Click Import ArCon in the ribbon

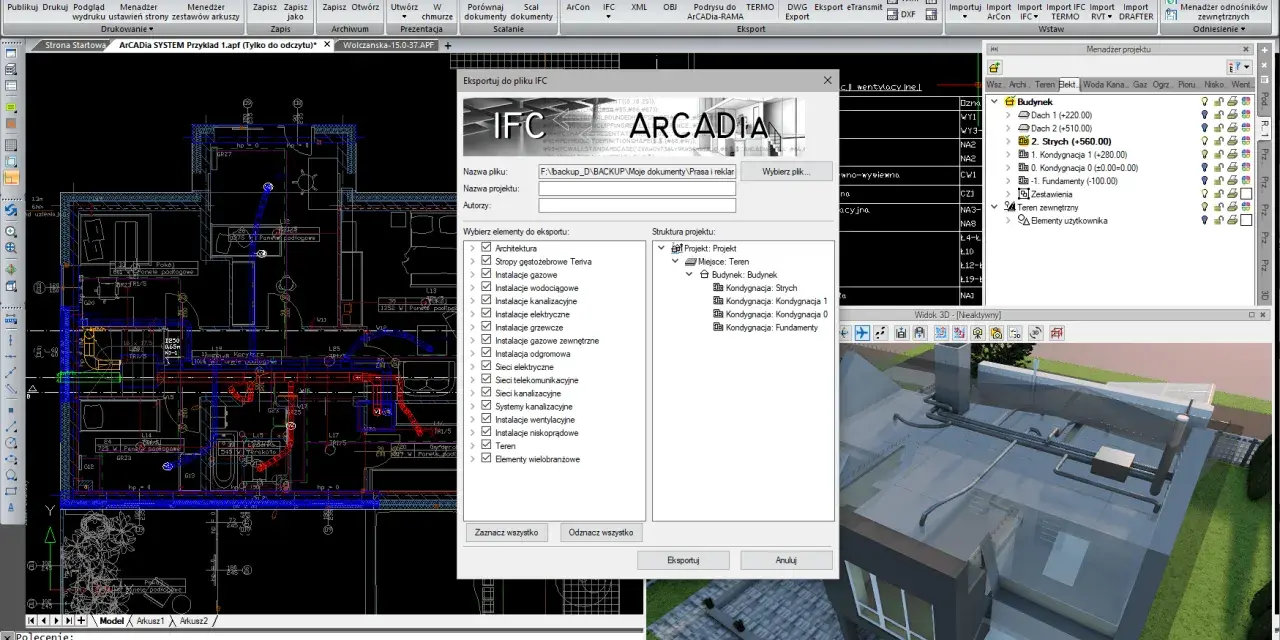click(999, 12)
